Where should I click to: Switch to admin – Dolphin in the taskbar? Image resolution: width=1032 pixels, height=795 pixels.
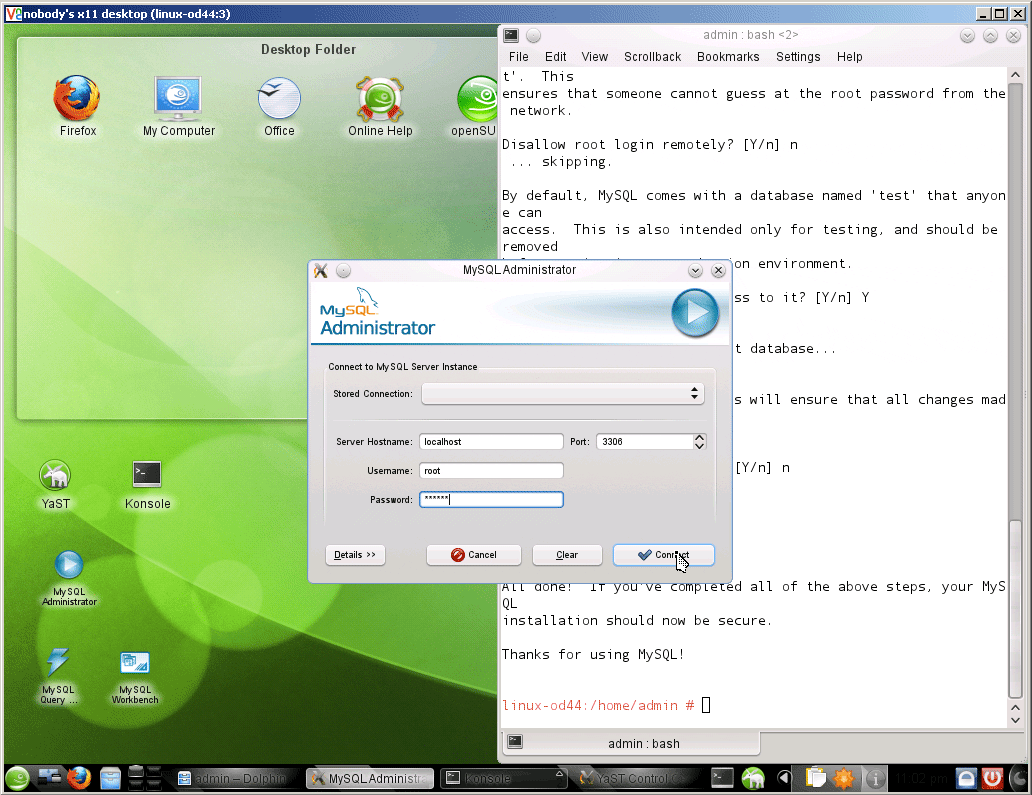(x=234, y=779)
